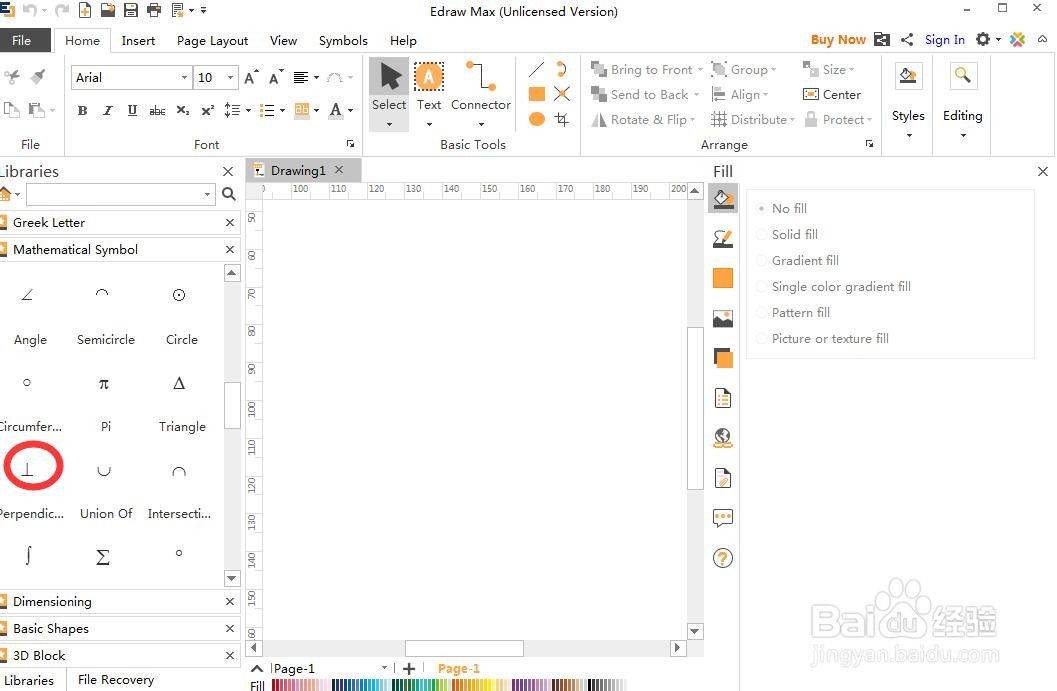The width and height of the screenshot is (1057, 691).
Task: Open the shadow pane icon in sidebar
Action: [723, 358]
